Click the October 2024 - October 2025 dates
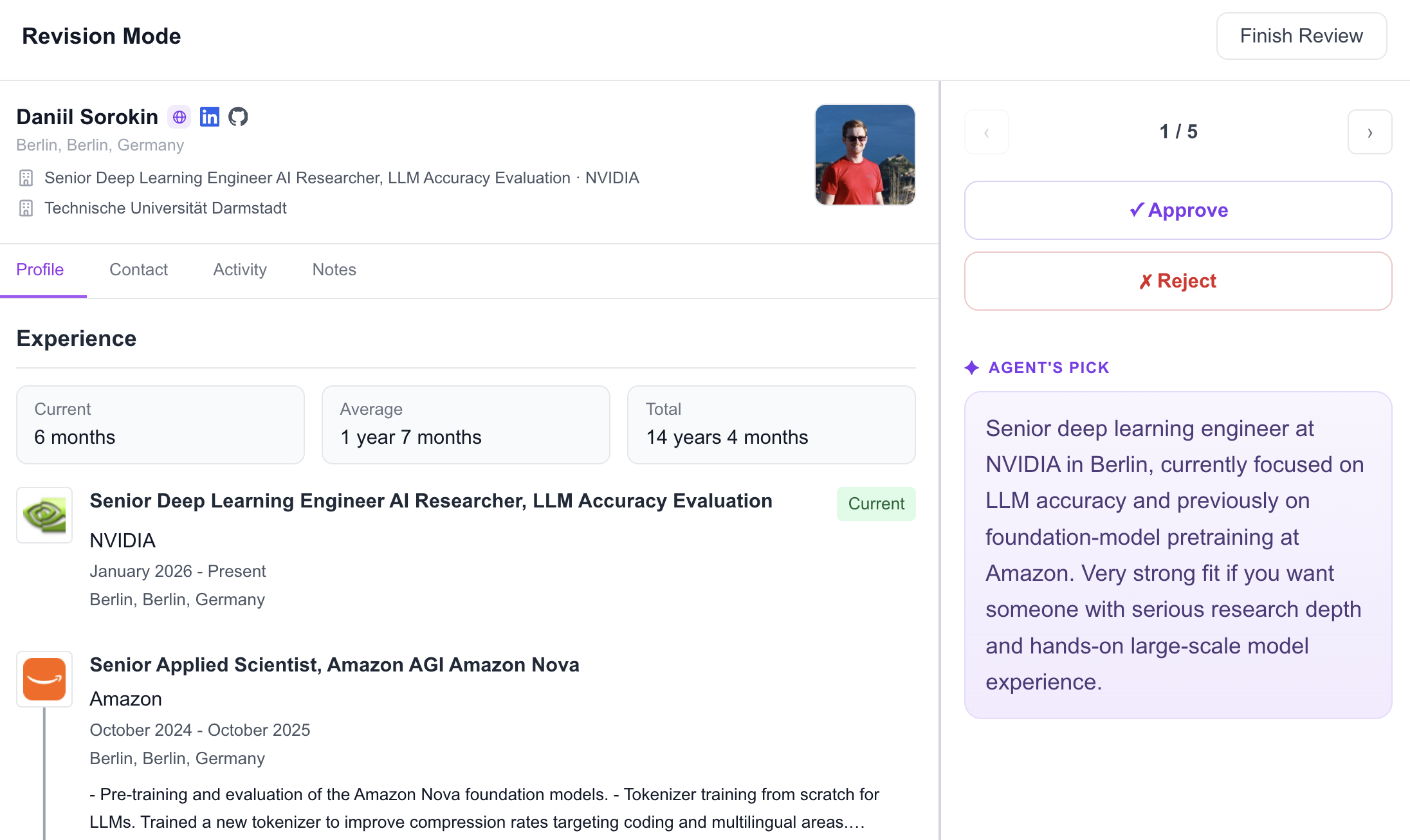1410x840 pixels. coord(200,730)
